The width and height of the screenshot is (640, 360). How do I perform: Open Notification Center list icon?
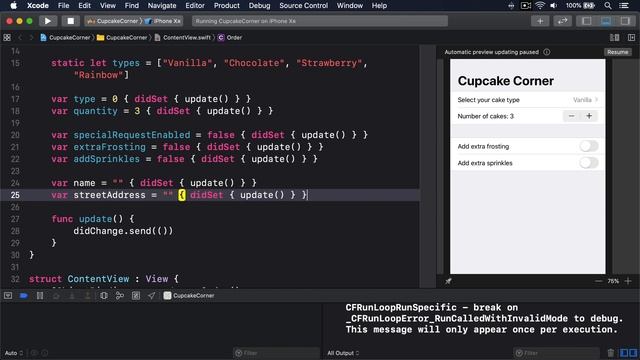(x=624, y=6)
